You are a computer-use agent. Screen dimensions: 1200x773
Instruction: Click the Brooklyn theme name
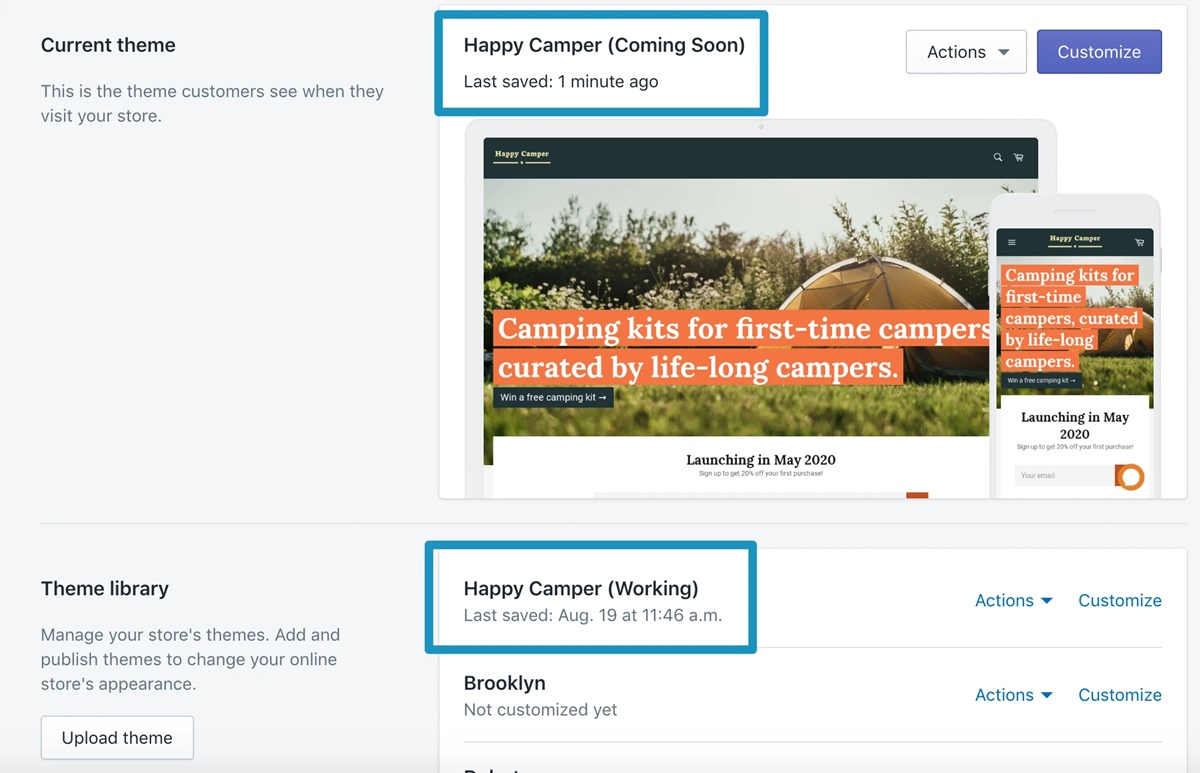(x=505, y=683)
